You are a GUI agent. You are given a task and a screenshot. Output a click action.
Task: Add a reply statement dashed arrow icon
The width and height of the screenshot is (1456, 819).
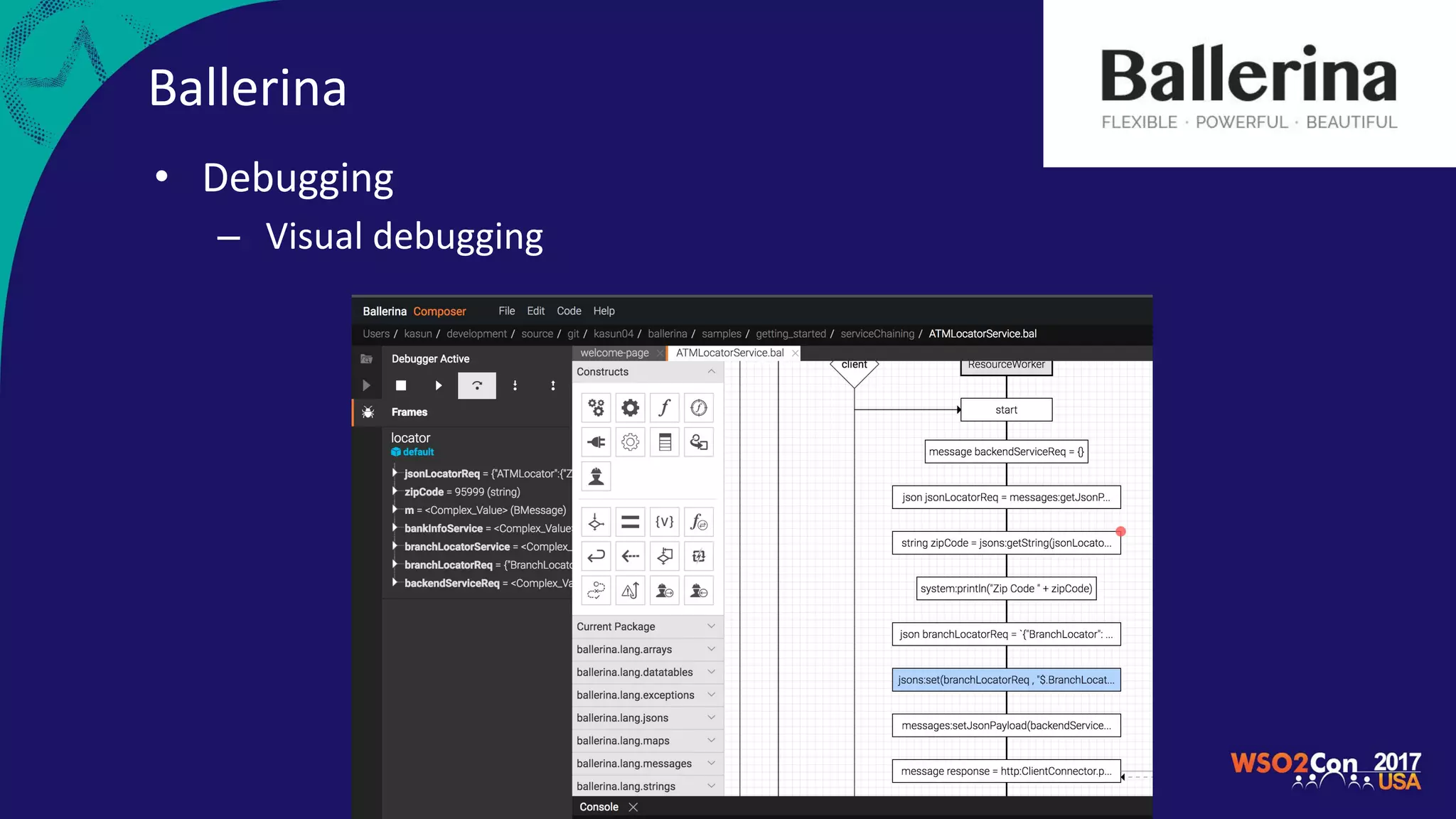pos(631,557)
